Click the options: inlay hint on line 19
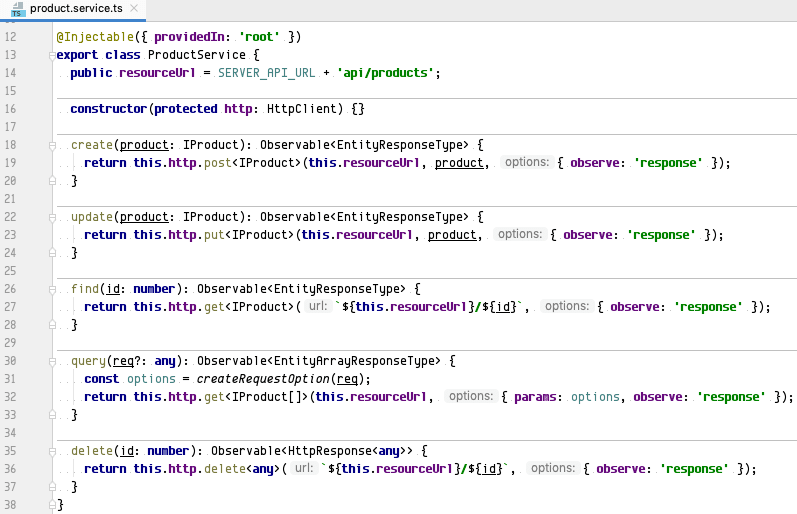Viewport: 797px width, 514px height. [527, 162]
